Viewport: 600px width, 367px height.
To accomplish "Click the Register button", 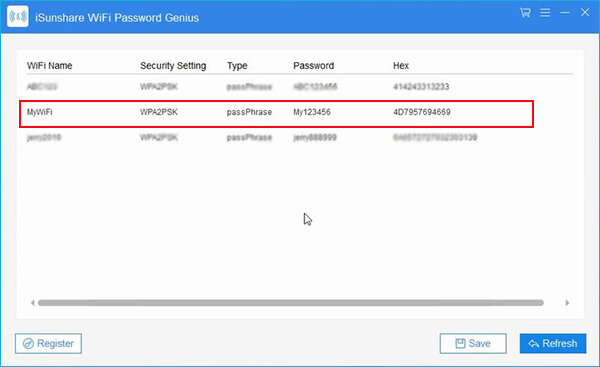I will (48, 343).
